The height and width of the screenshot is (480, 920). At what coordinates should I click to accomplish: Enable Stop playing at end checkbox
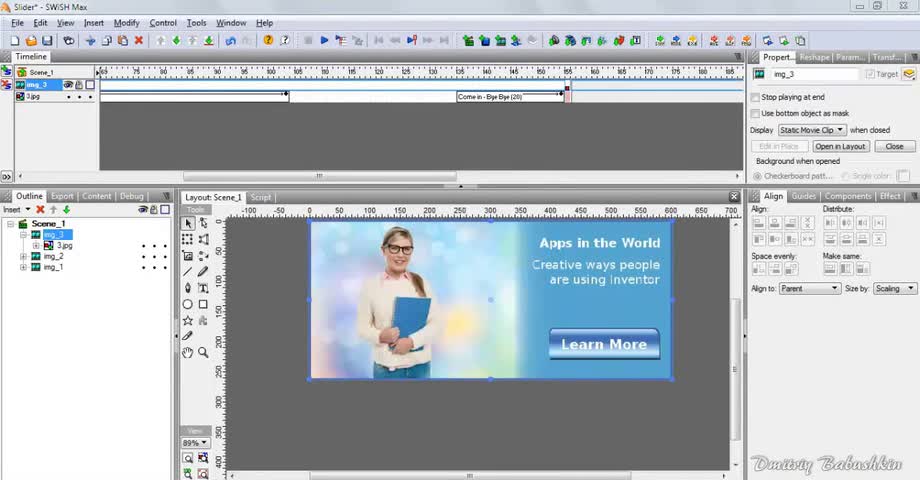click(756, 97)
